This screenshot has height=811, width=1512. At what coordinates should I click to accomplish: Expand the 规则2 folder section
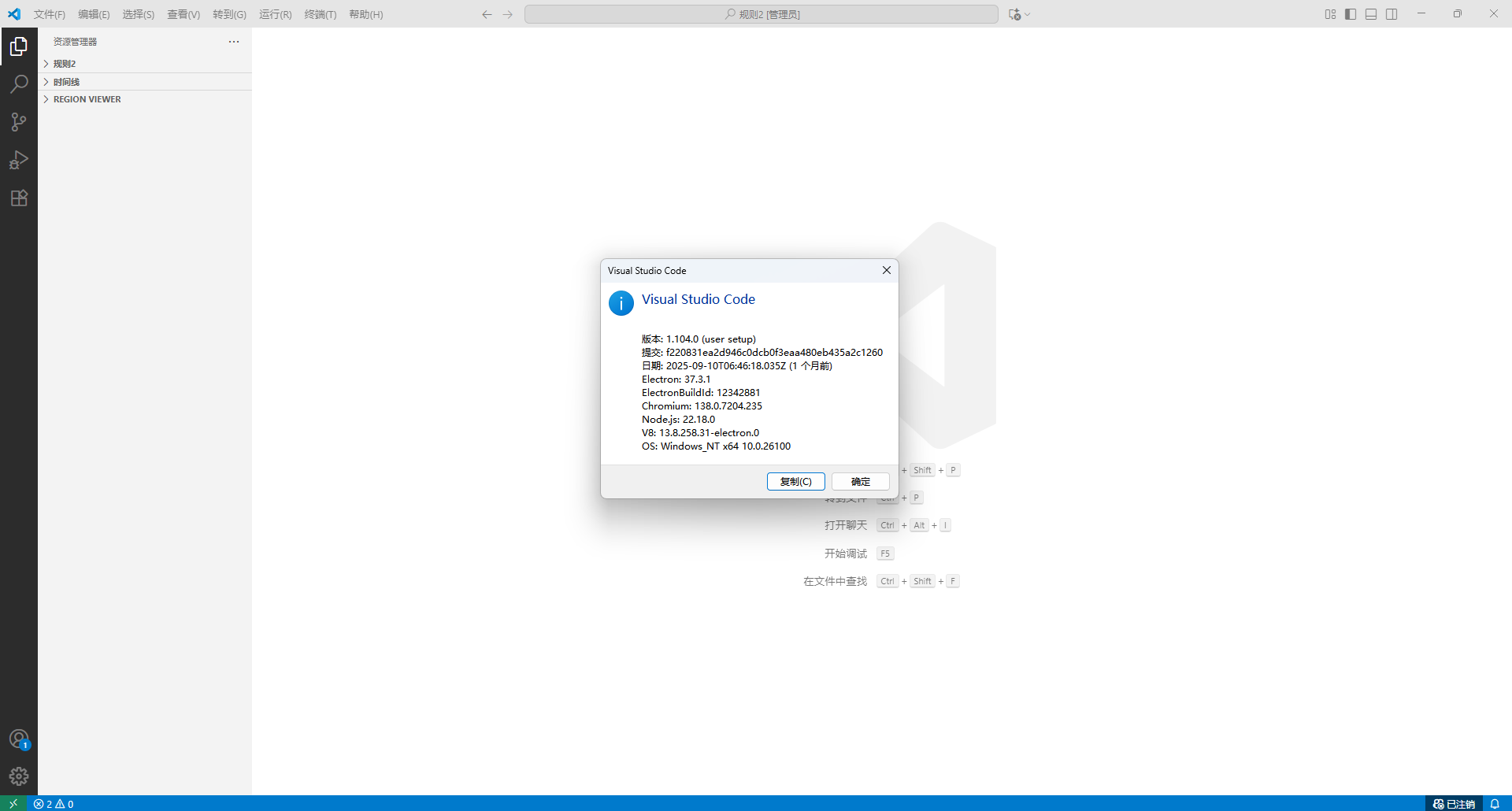pos(65,64)
